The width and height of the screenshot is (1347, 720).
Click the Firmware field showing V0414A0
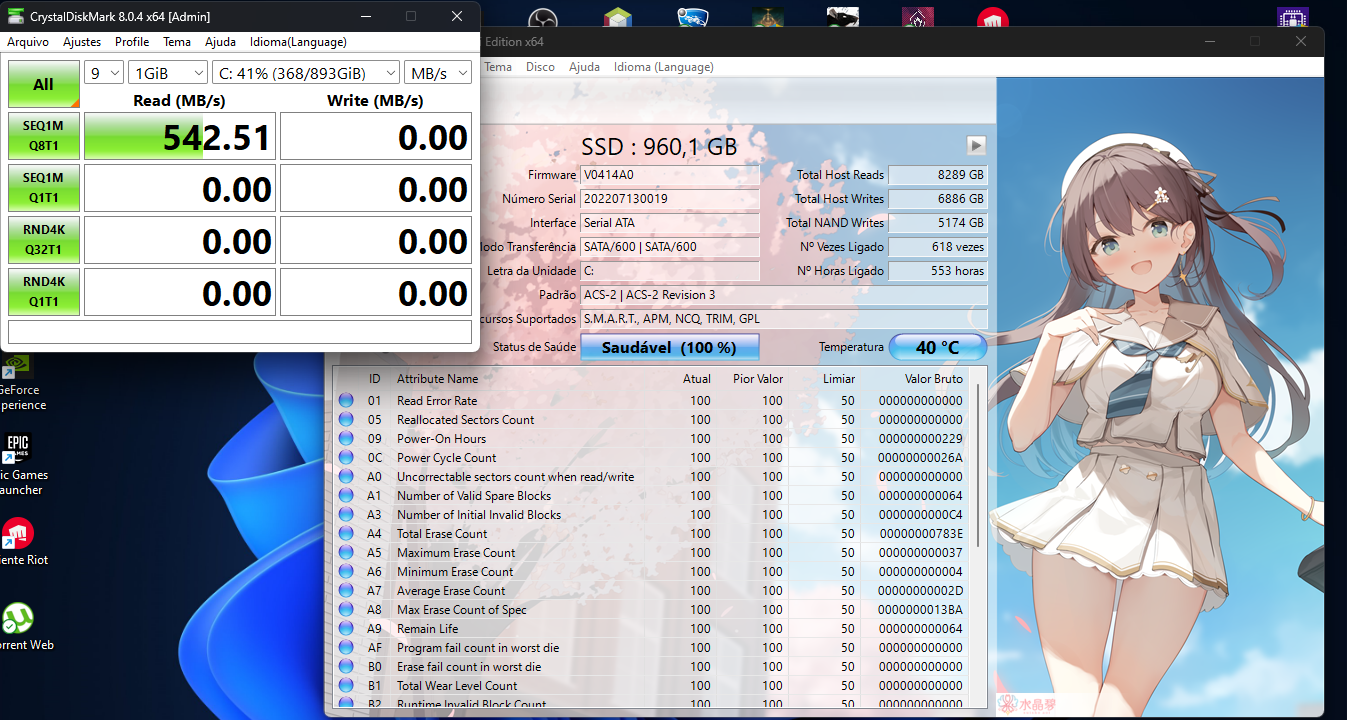[669, 175]
